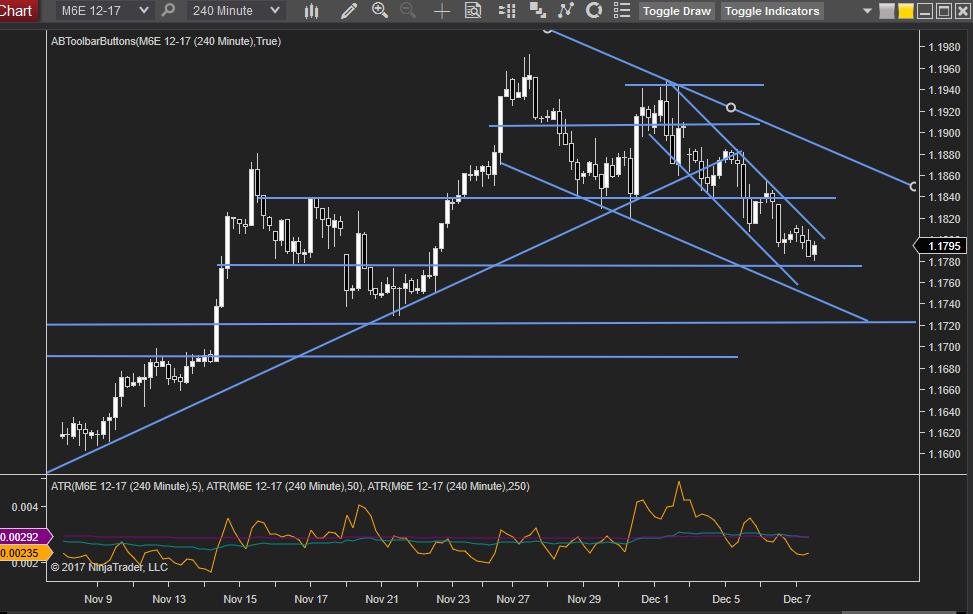Click the Toggle Indicators button
This screenshot has width=973, height=614.
[x=772, y=11]
